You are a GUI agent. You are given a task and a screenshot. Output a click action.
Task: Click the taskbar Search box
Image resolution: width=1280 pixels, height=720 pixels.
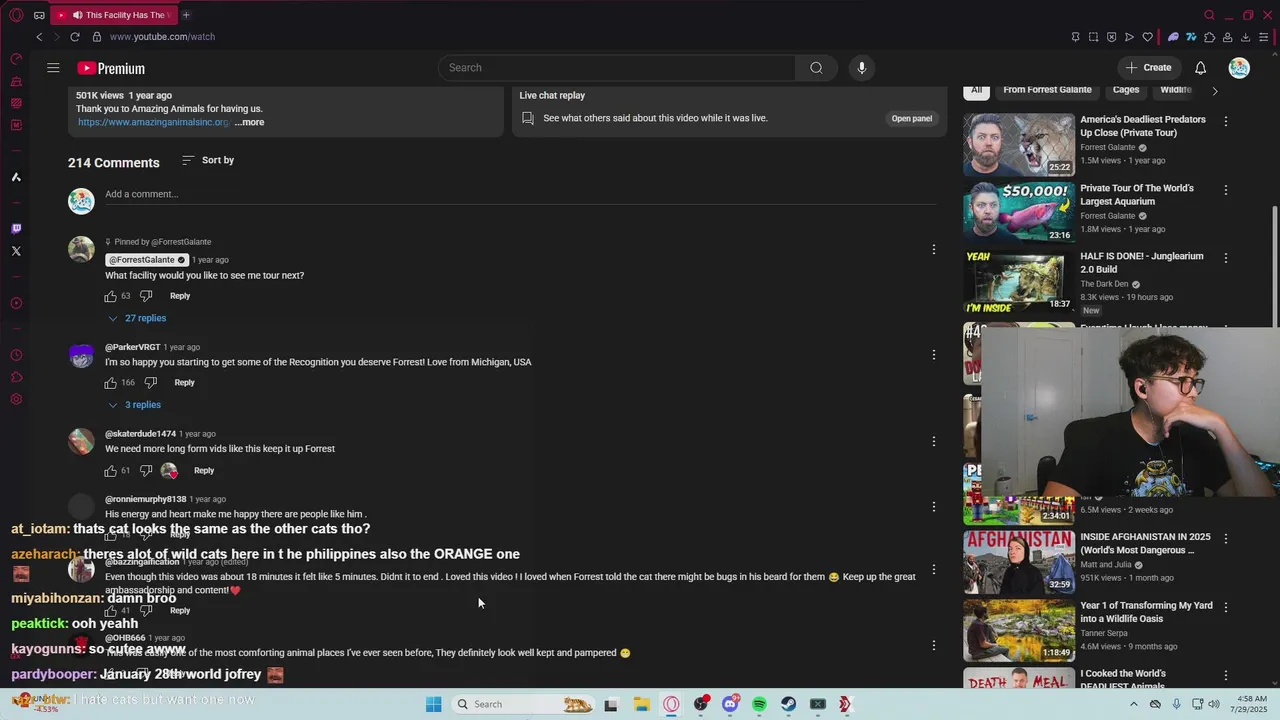click(x=523, y=704)
